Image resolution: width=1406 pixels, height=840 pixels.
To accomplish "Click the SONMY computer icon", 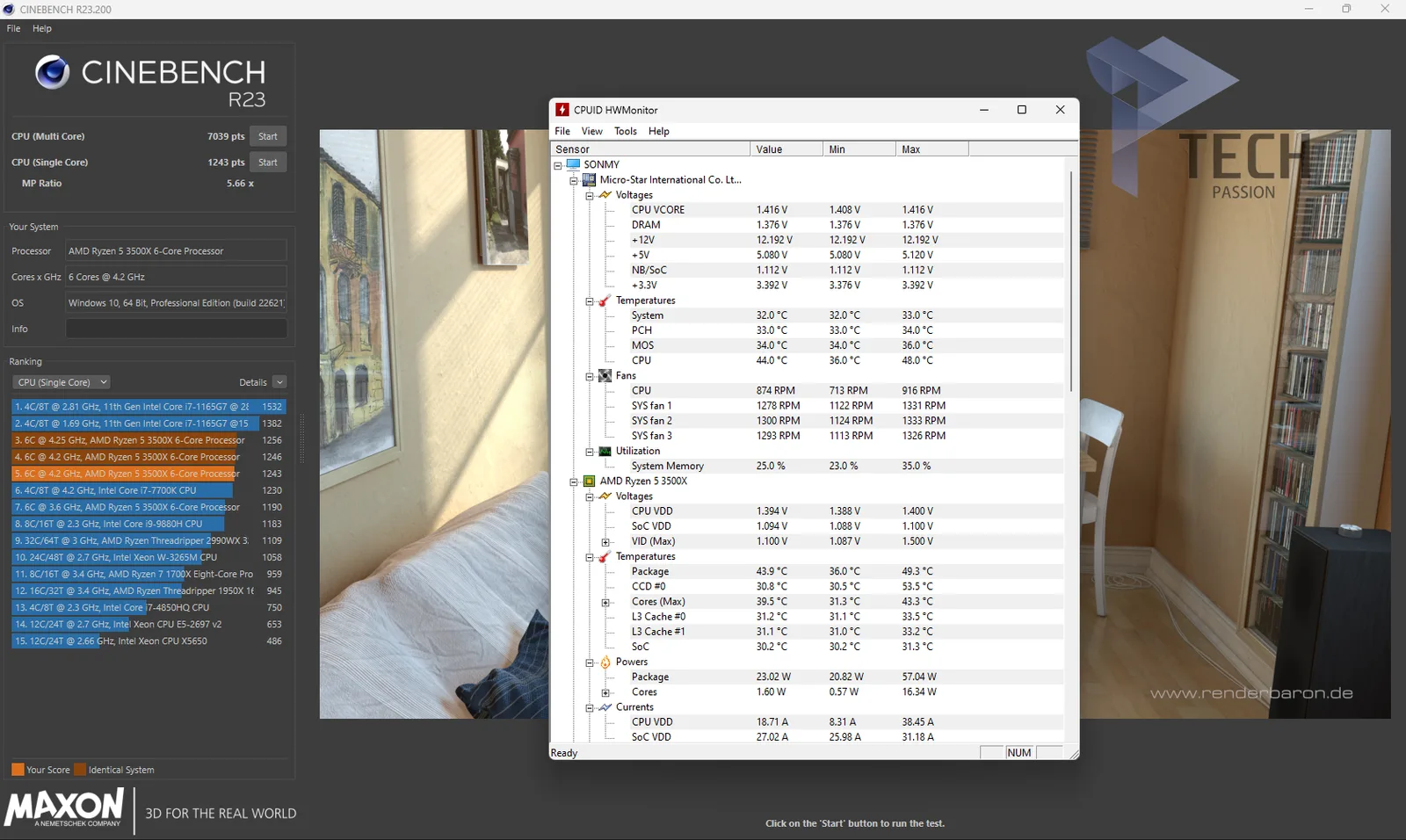I will pos(573,164).
